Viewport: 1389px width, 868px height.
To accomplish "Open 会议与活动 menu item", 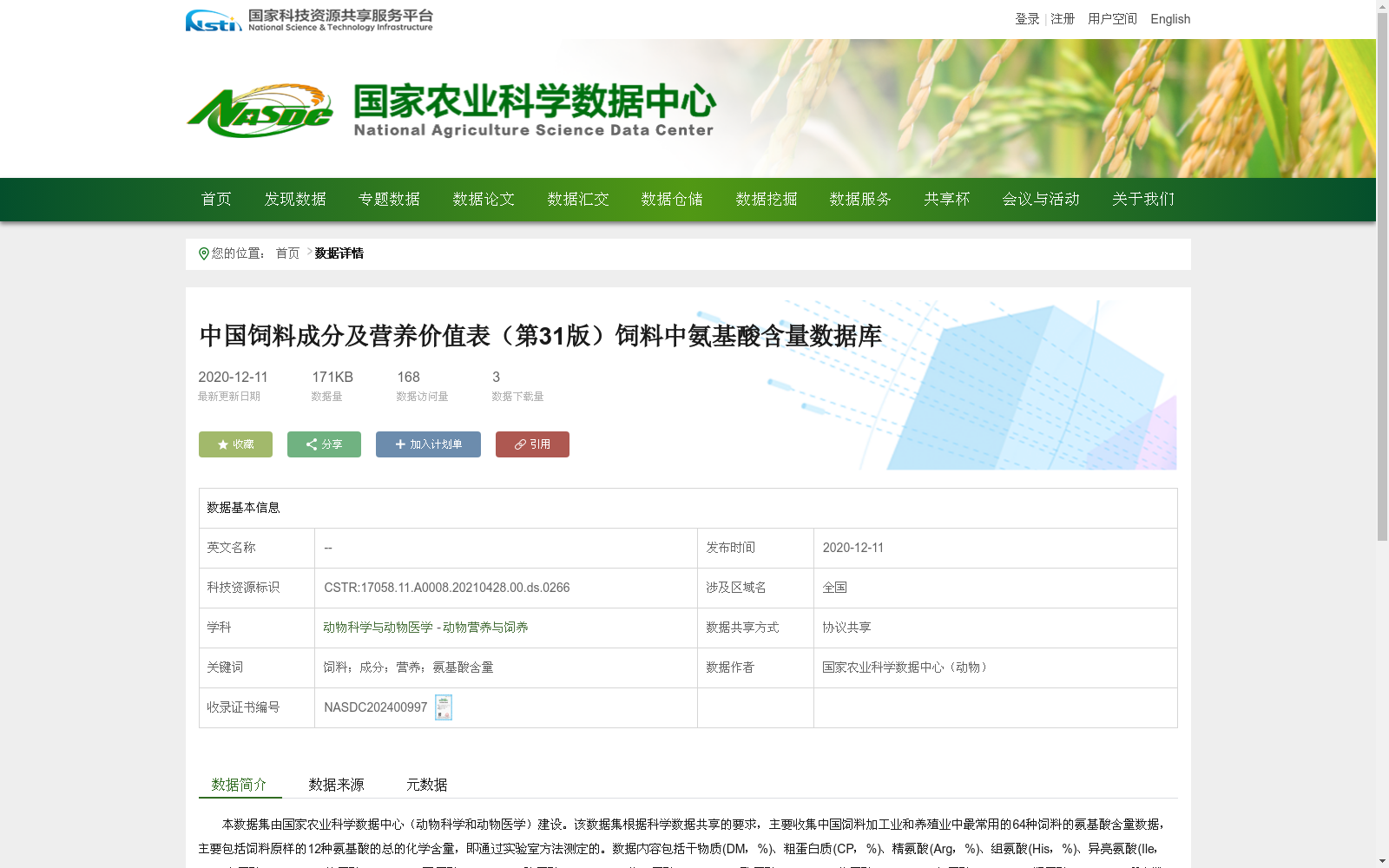I will coord(1041,200).
